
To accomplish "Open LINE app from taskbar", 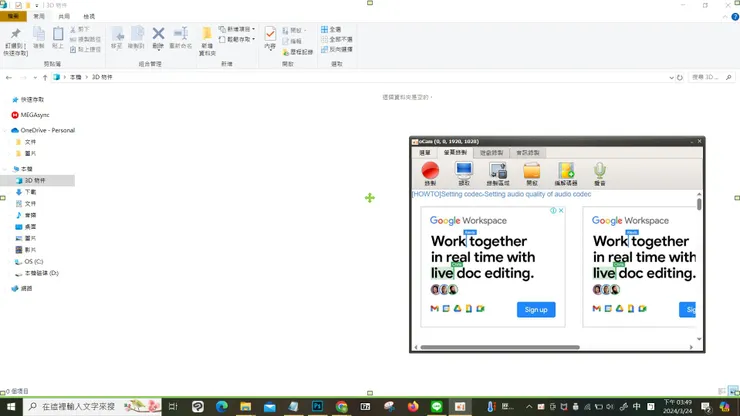I will 437,407.
